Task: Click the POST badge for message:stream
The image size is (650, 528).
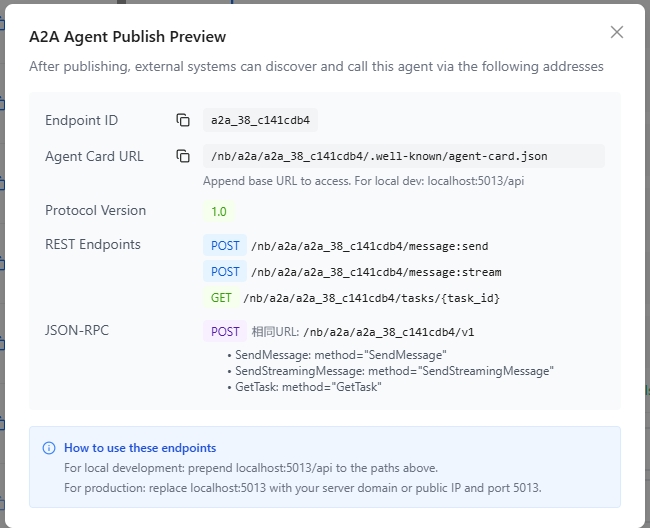Action: [x=225, y=272]
